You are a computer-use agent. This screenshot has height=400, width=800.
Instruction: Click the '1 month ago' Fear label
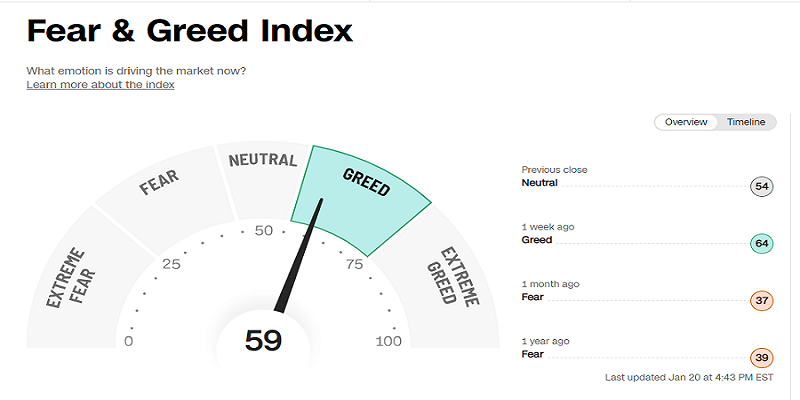(533, 297)
